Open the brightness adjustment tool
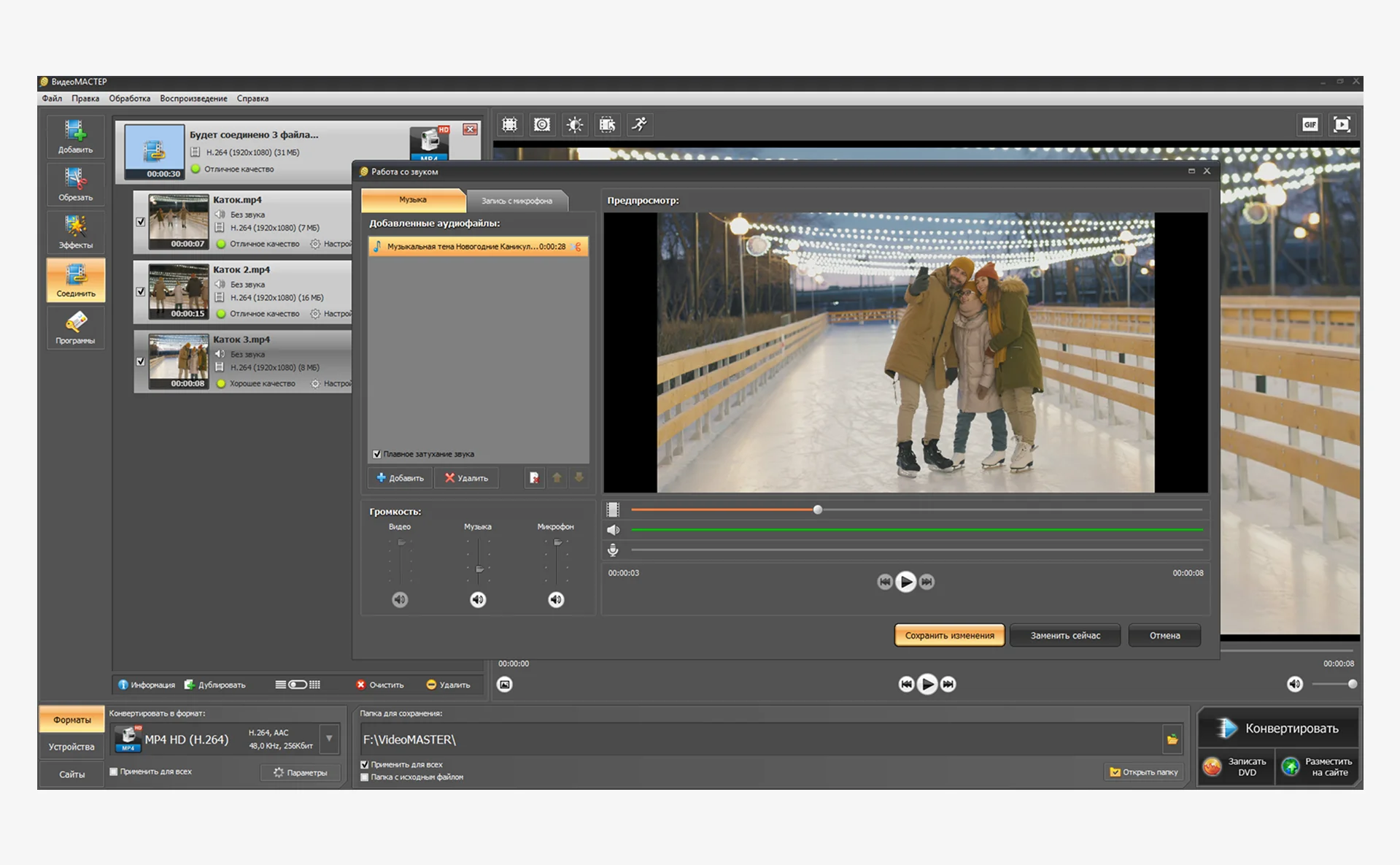1400x865 pixels. [x=575, y=125]
